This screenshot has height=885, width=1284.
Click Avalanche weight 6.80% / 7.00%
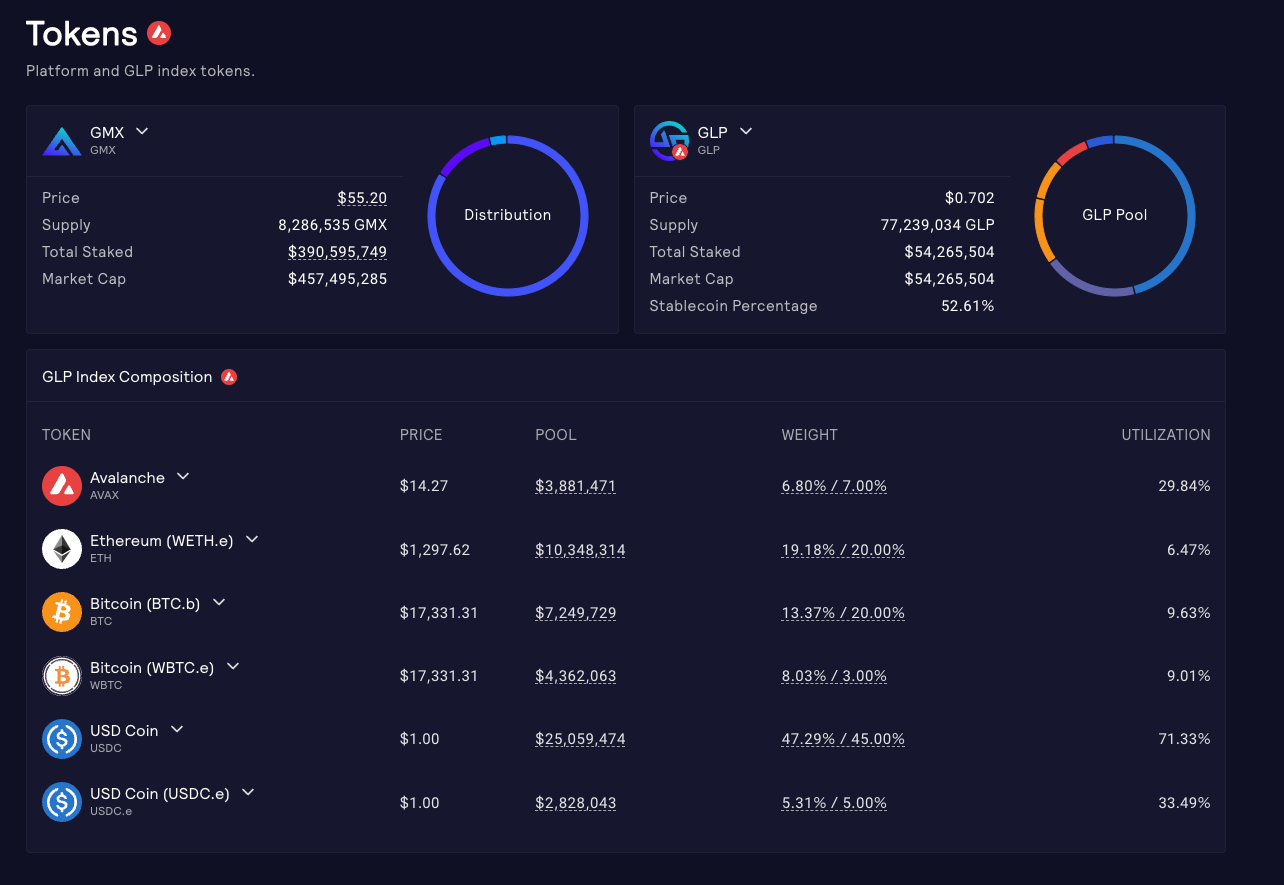834,486
